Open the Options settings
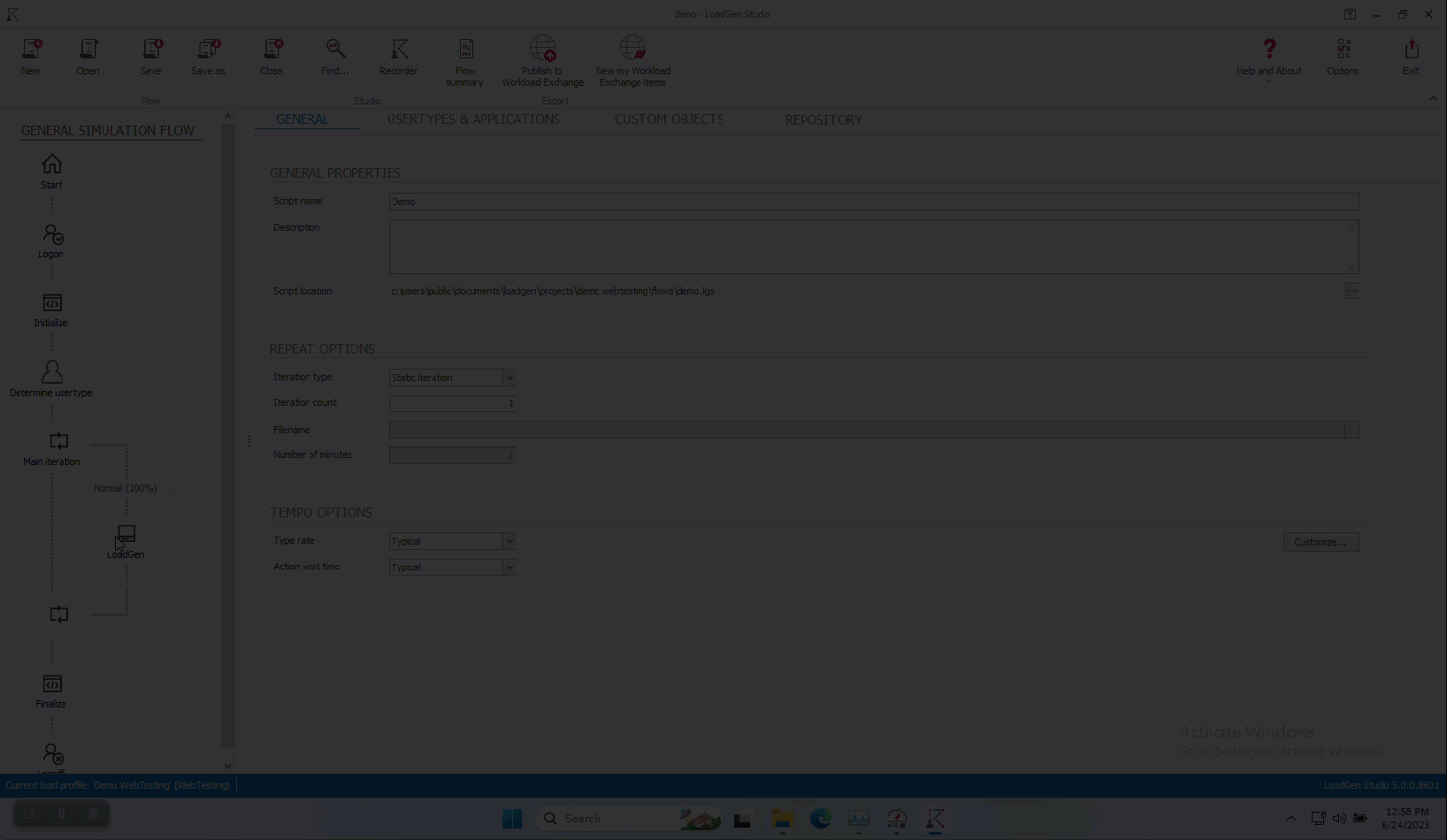Screen dimensions: 1447x840 click(x=1343, y=57)
